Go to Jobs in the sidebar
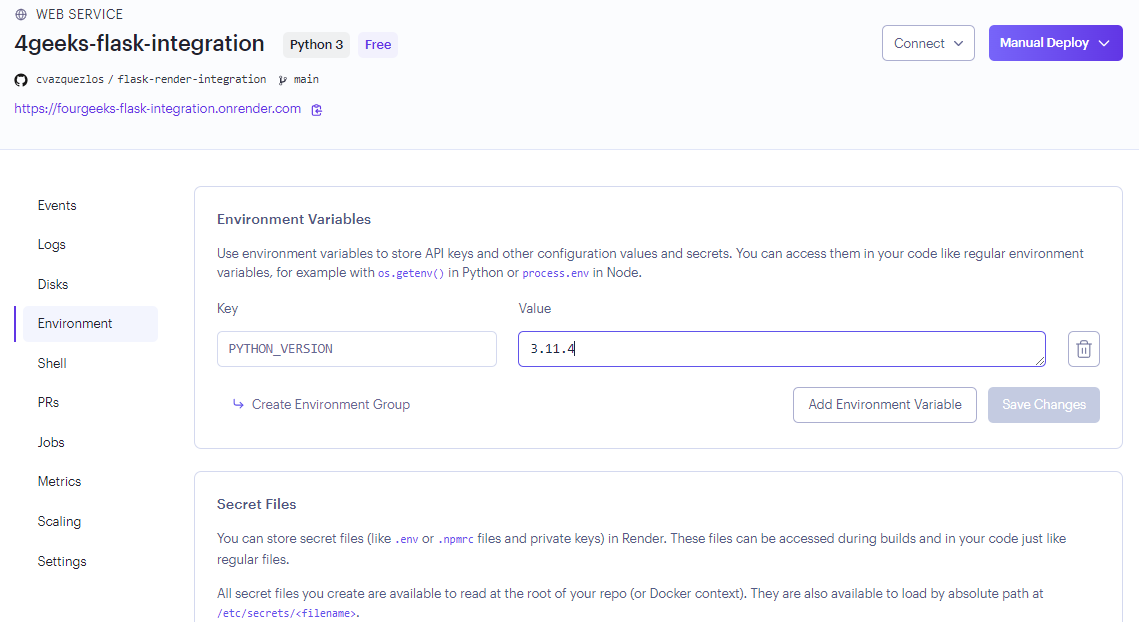The image size is (1139, 622). tap(51, 443)
